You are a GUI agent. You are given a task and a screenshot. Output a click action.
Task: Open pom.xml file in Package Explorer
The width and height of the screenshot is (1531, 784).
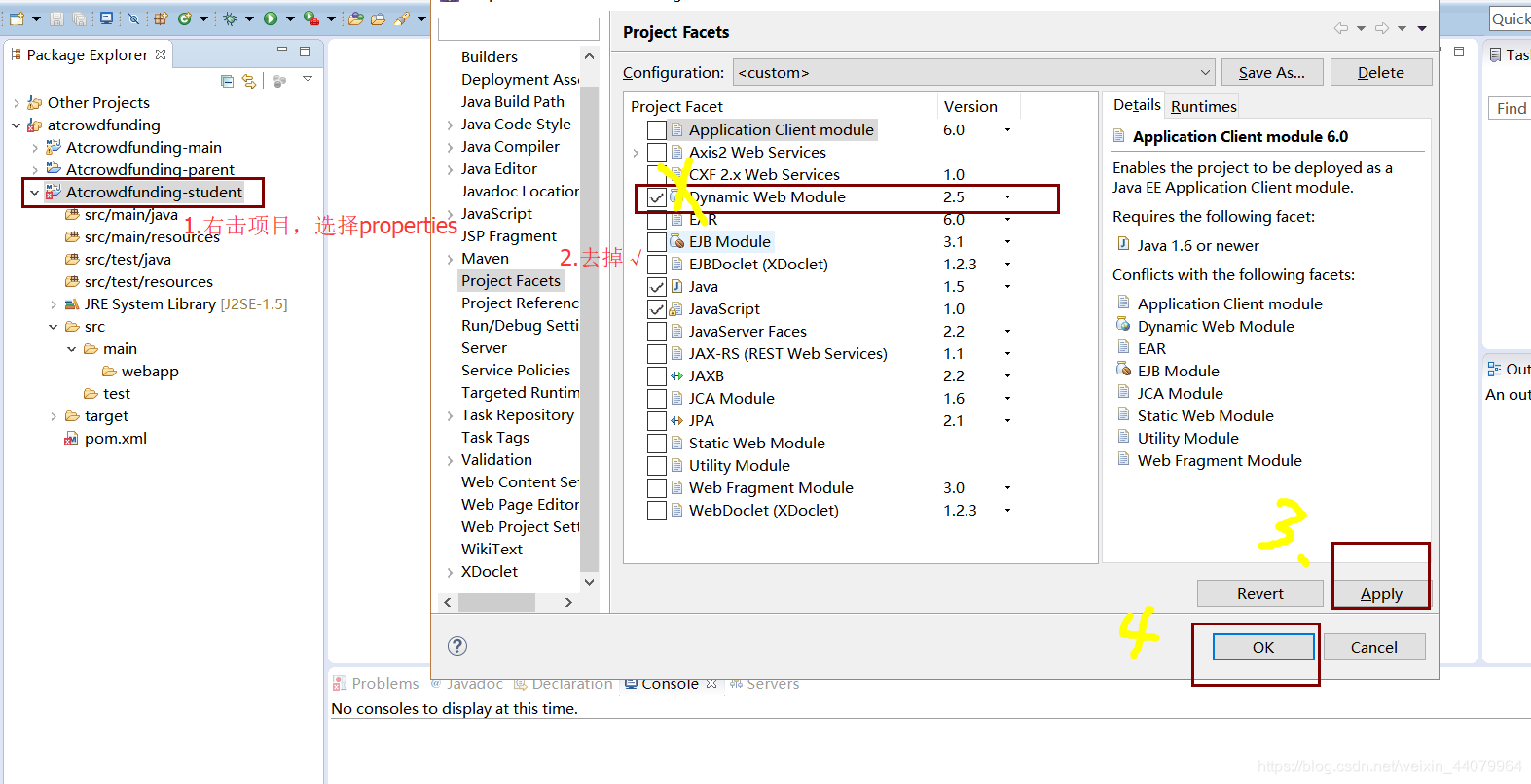pyautogui.click(x=115, y=438)
